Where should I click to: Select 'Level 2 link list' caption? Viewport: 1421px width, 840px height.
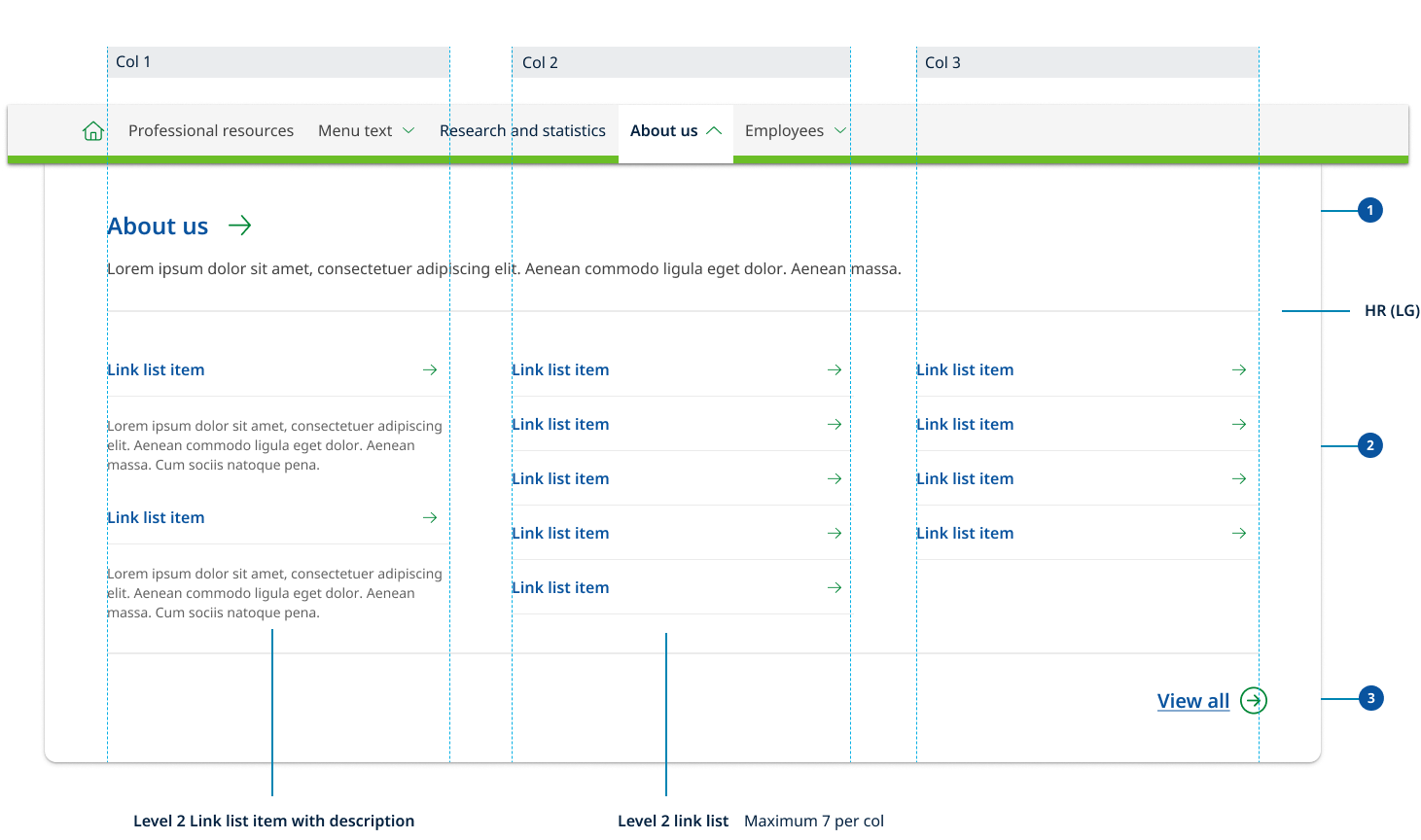pos(673,822)
